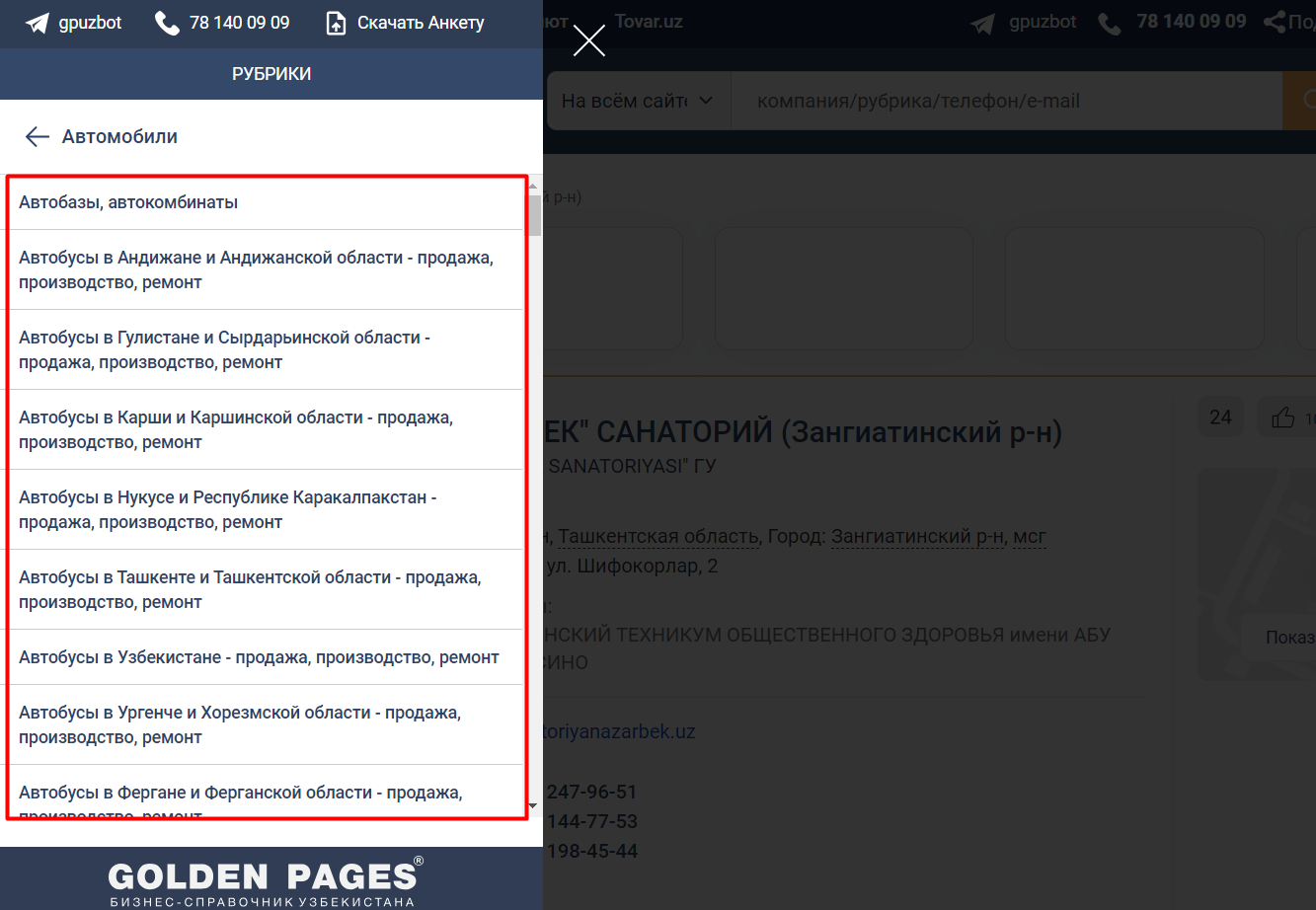Click phone number ending 198-45-44

coord(591,851)
